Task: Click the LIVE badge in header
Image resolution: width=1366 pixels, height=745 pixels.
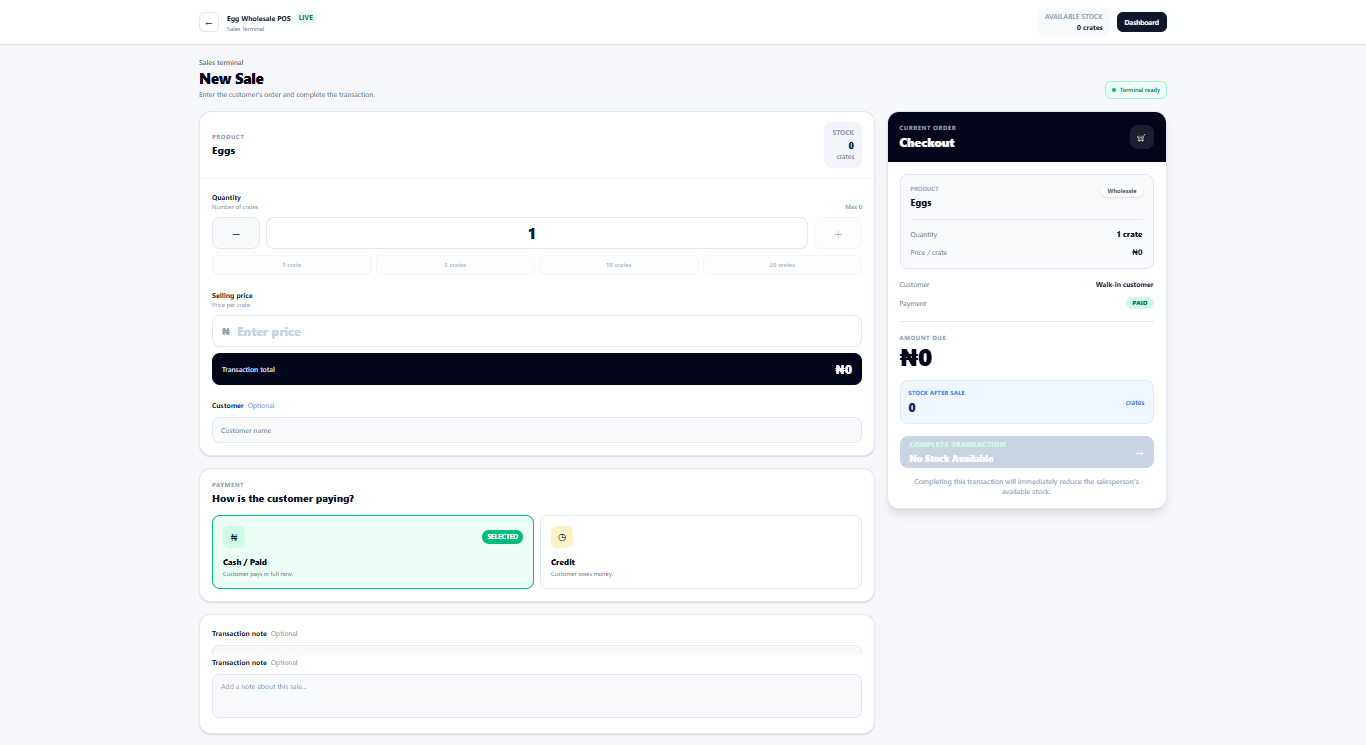Action: pos(306,18)
